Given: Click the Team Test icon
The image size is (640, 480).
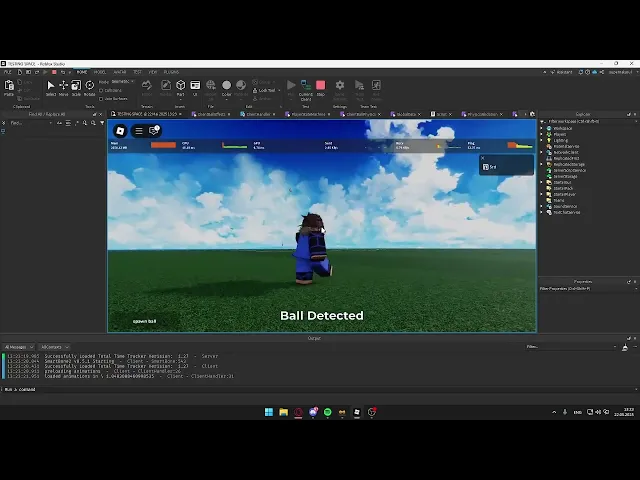Looking at the screenshot, I should [359, 85].
